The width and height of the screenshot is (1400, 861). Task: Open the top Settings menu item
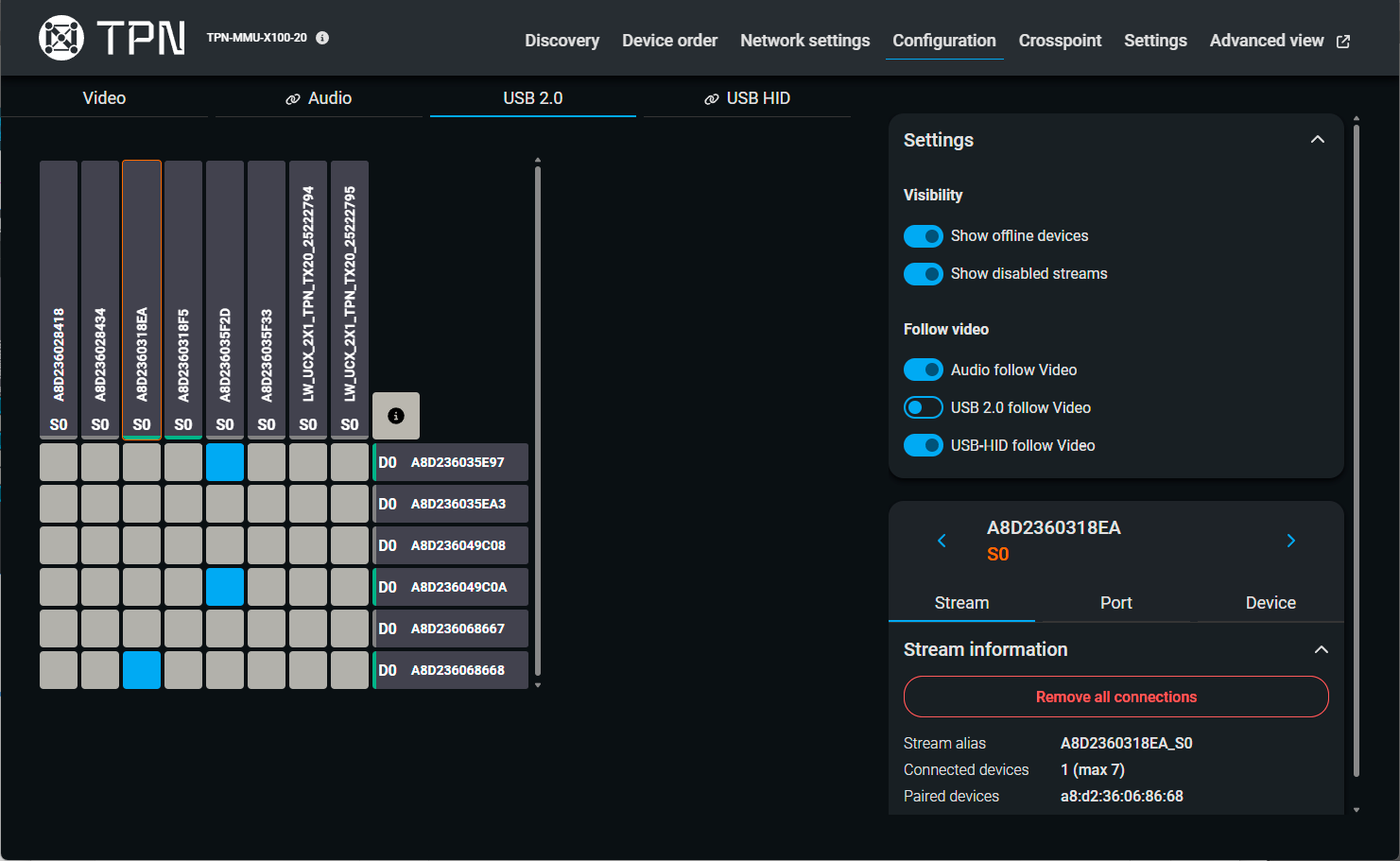(1155, 41)
